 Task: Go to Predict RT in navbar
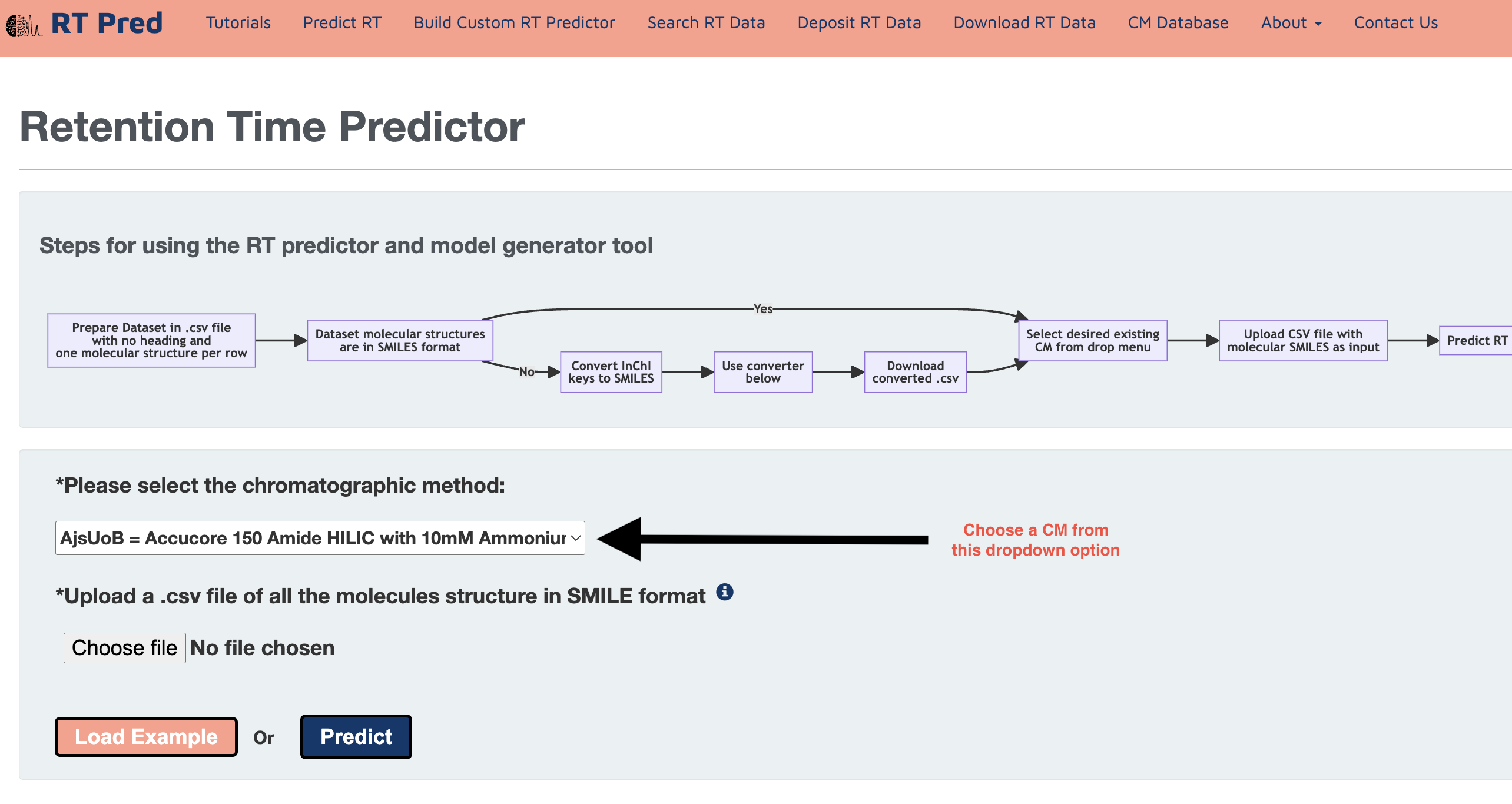pyautogui.click(x=342, y=23)
